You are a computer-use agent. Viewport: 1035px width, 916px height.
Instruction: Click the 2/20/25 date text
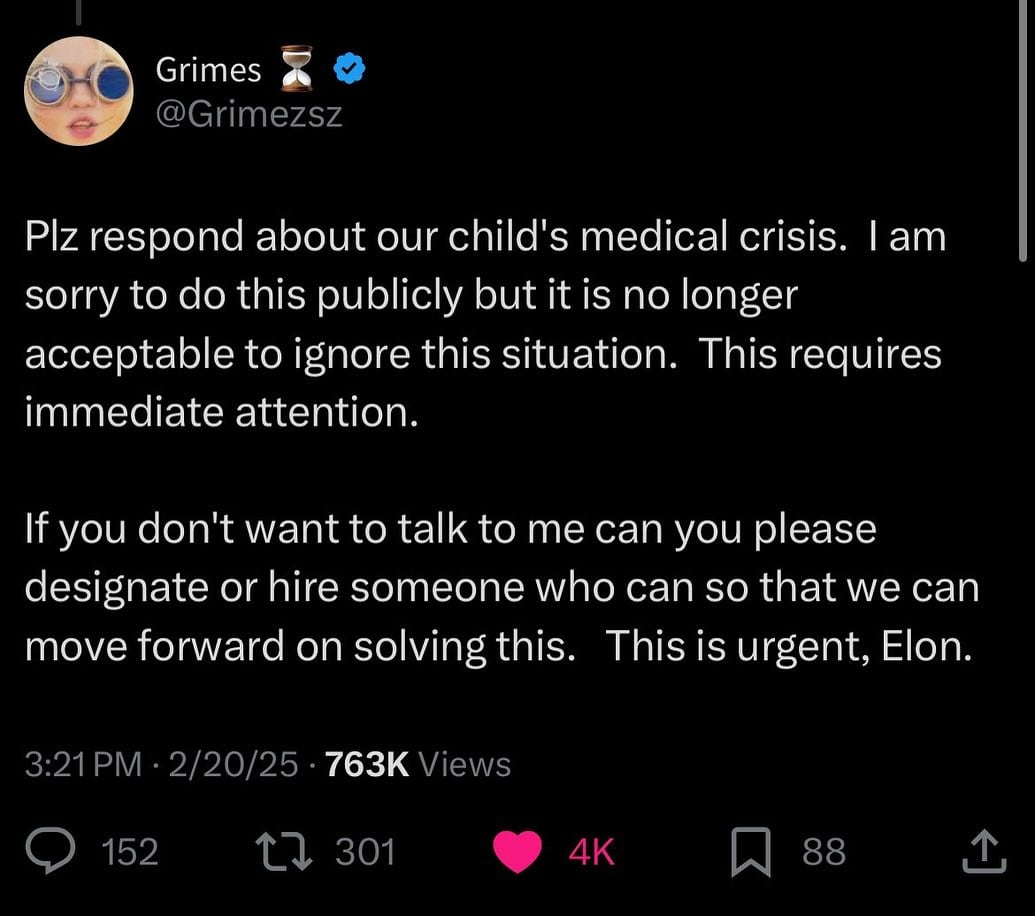[234, 764]
